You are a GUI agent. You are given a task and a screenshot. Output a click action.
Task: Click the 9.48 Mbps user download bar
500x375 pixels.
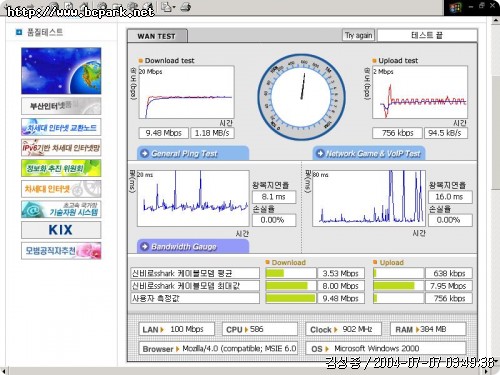point(291,298)
